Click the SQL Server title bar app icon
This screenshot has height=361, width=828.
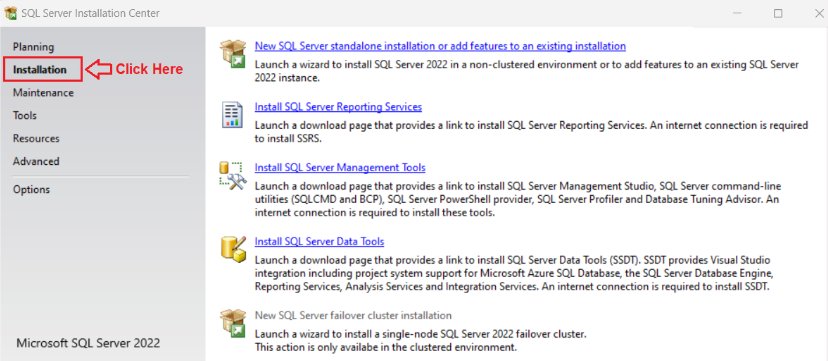tap(10, 13)
